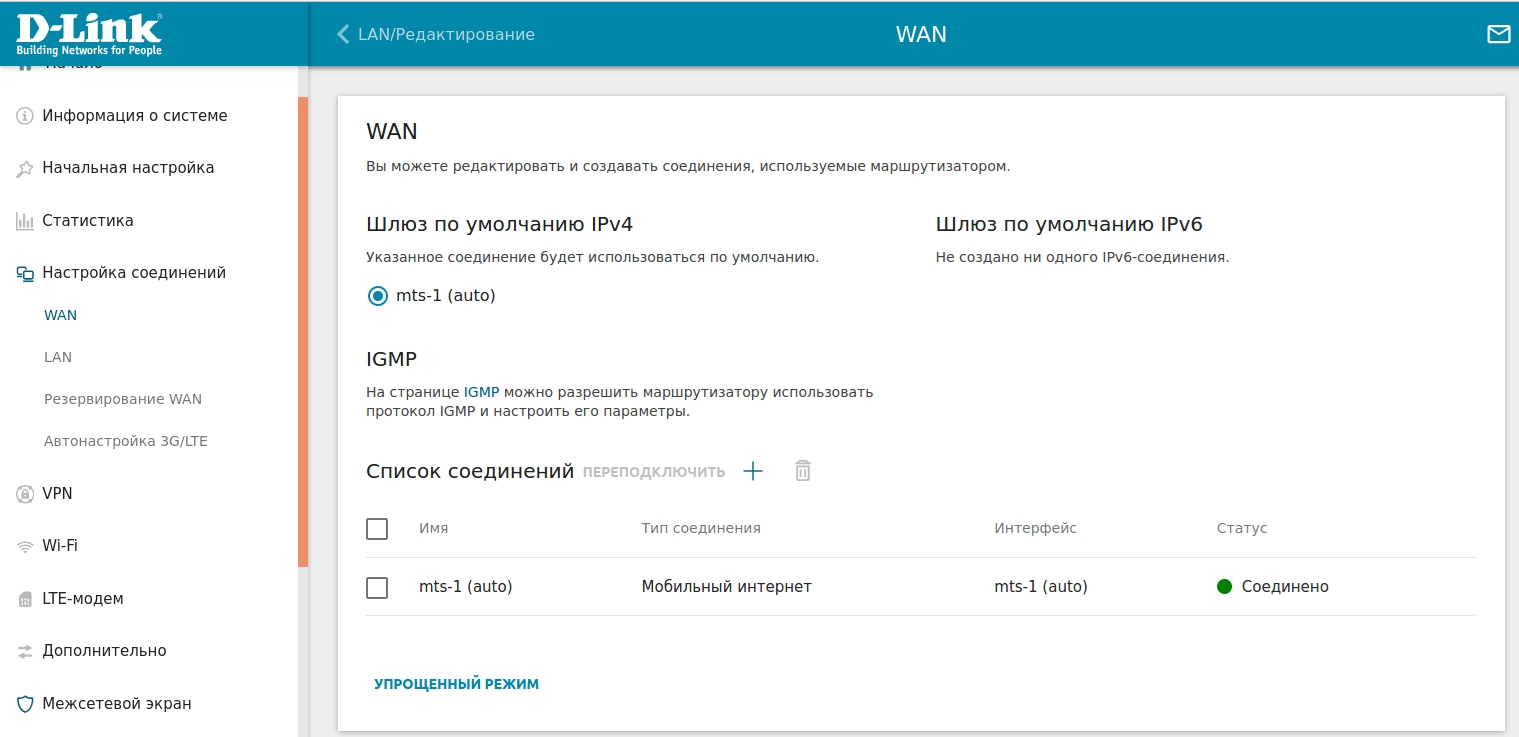Click the LTE-модем SIM card icon

click(25, 599)
